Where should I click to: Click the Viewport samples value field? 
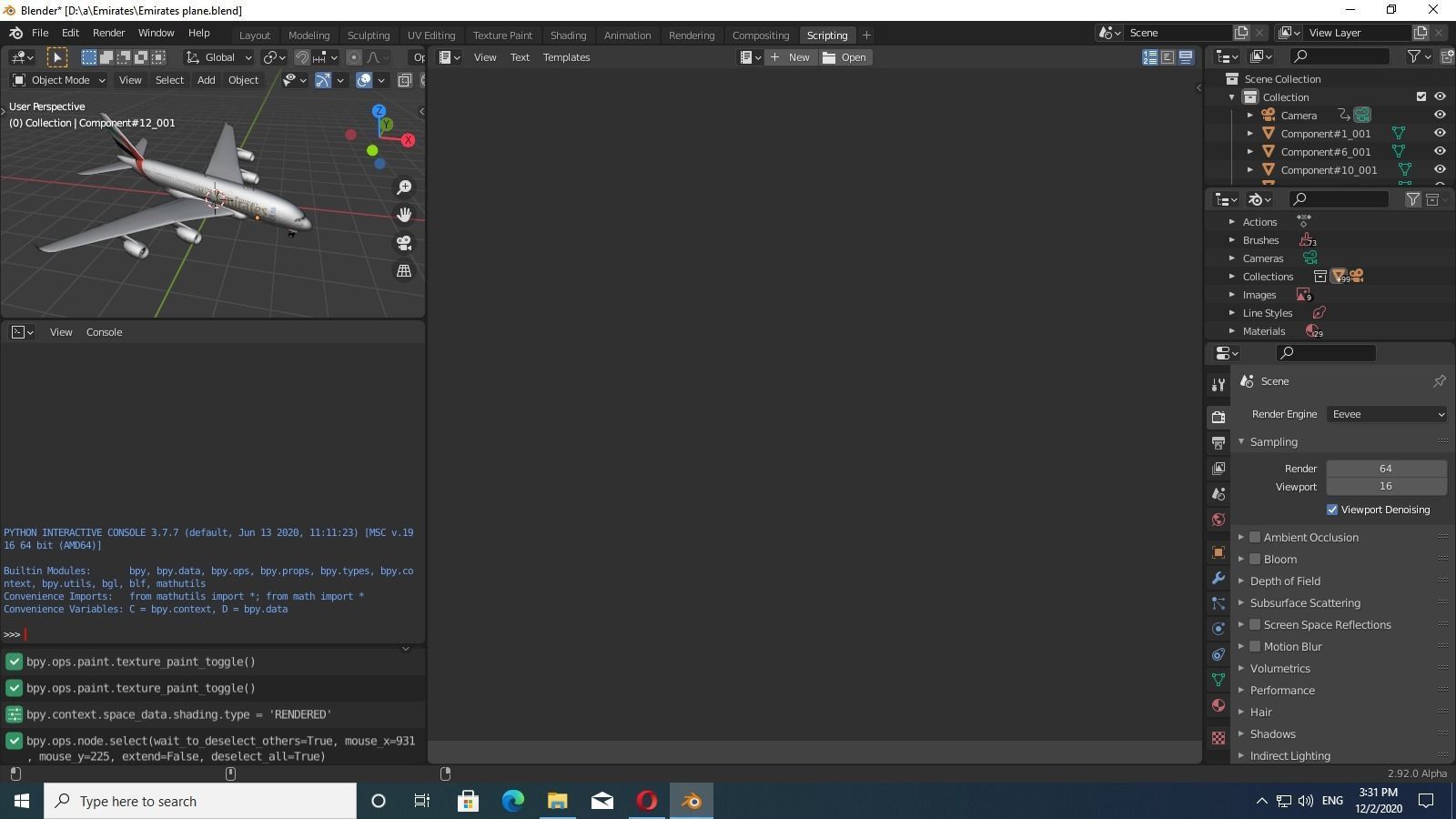(x=1386, y=486)
